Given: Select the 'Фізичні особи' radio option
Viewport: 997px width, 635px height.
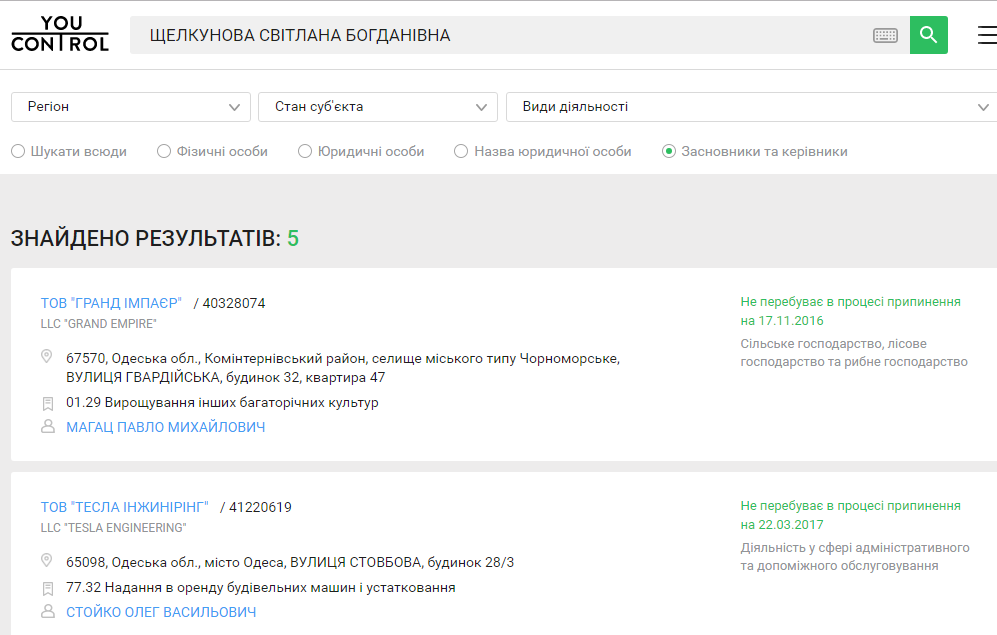Looking at the screenshot, I should 164,151.
